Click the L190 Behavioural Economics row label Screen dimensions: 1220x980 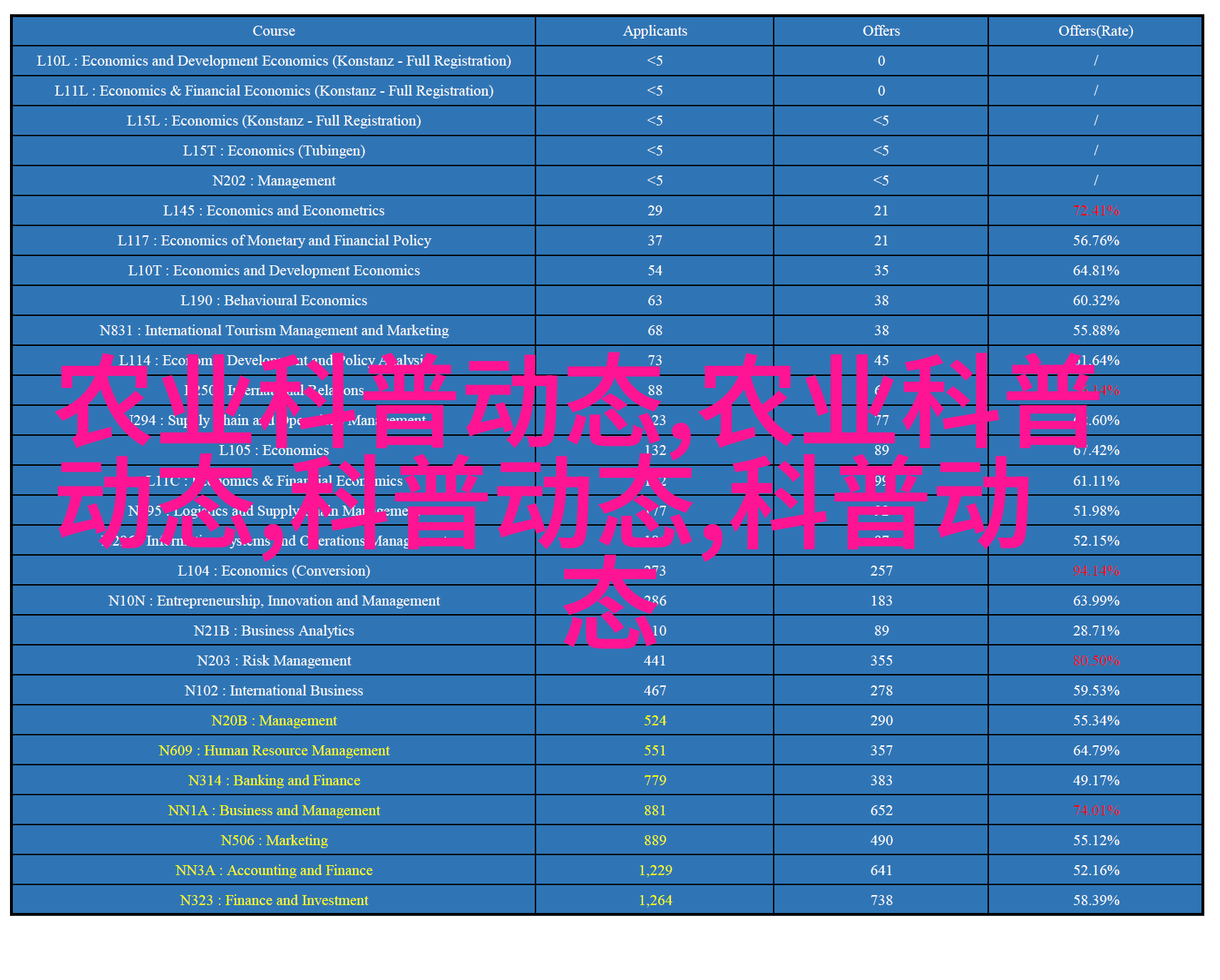[273, 300]
